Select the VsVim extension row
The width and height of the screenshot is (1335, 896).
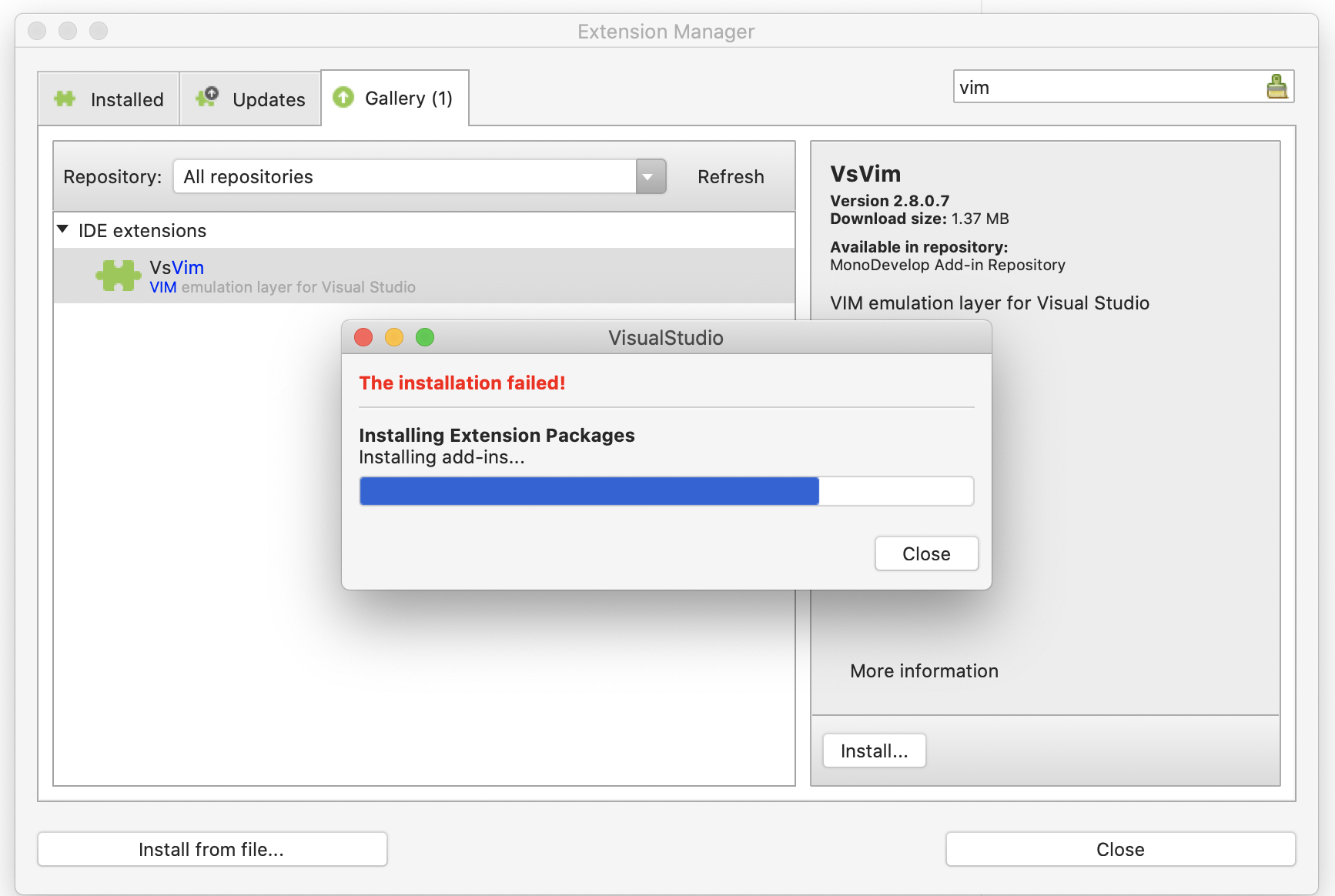coord(424,276)
